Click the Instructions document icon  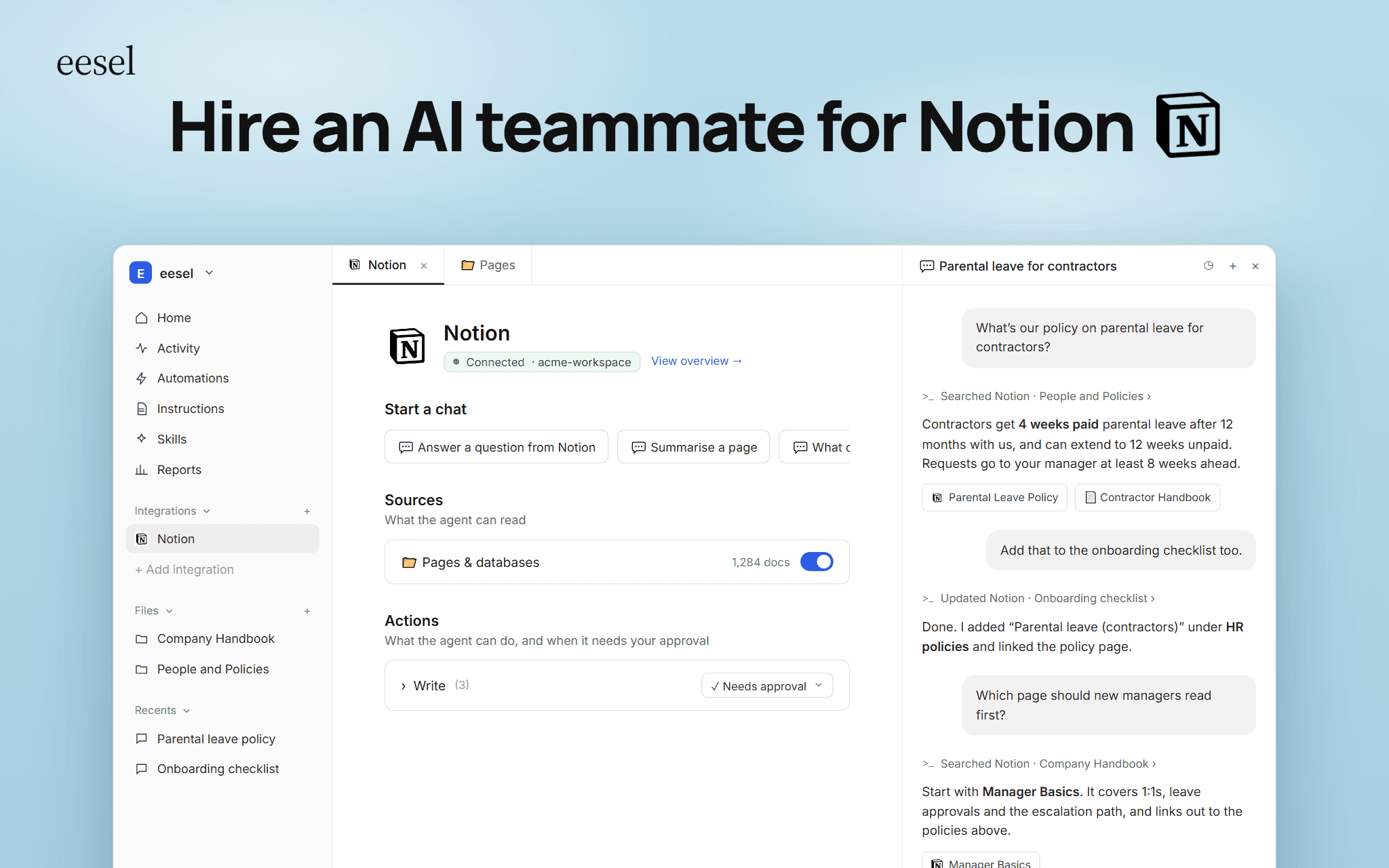pyautogui.click(x=141, y=408)
